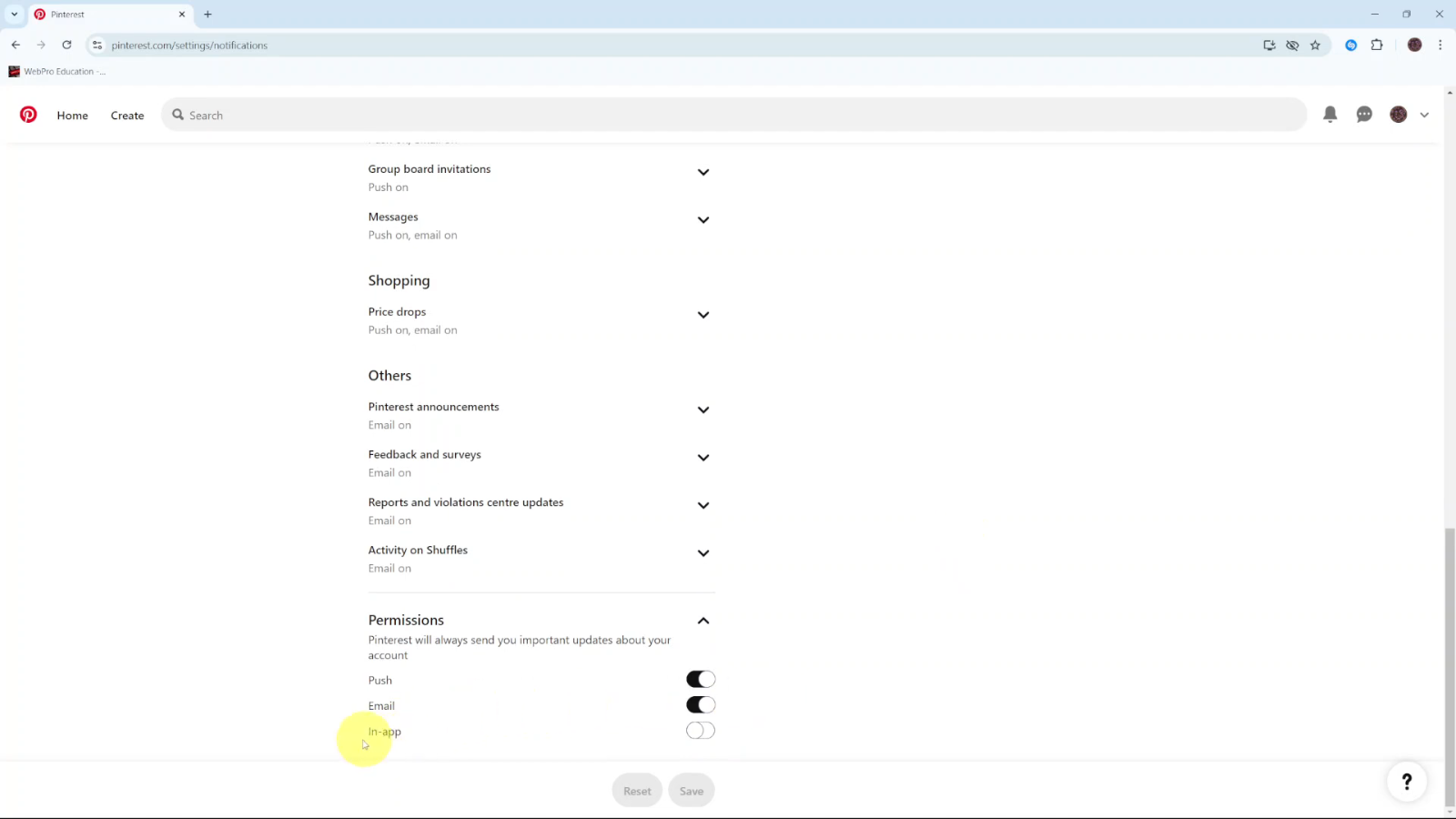
Task: Open the WebPro Education bookmark
Action: tap(56, 71)
